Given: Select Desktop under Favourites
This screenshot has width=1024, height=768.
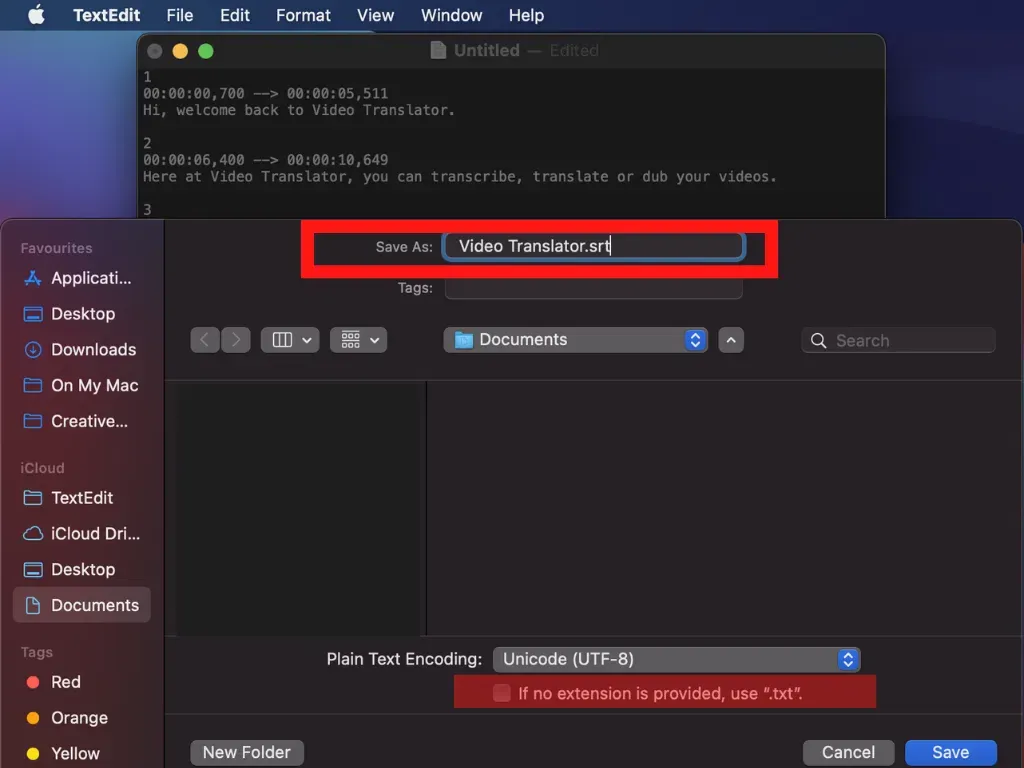Looking at the screenshot, I should click(x=82, y=314).
